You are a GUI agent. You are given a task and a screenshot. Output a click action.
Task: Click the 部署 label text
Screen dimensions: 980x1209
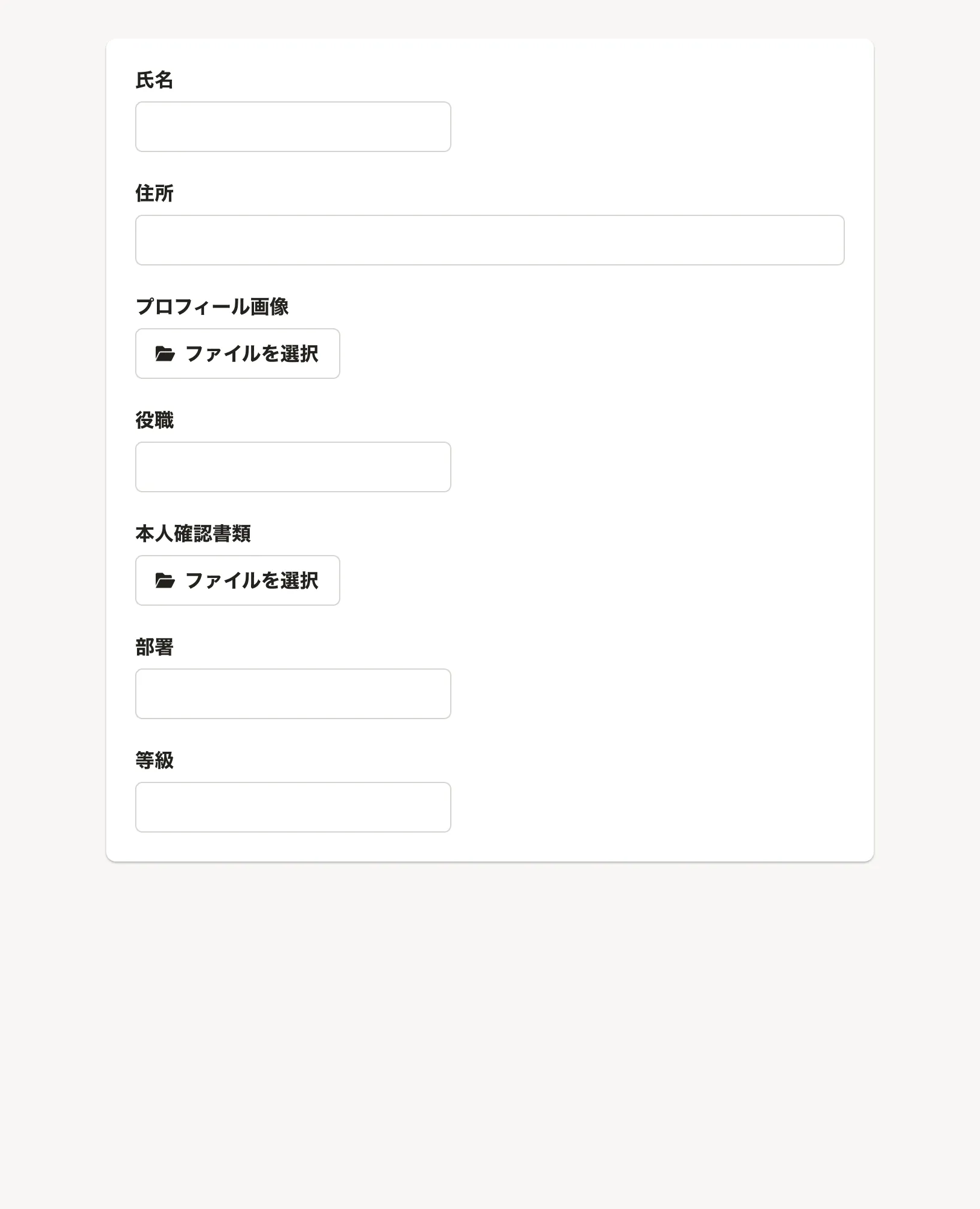tap(154, 647)
